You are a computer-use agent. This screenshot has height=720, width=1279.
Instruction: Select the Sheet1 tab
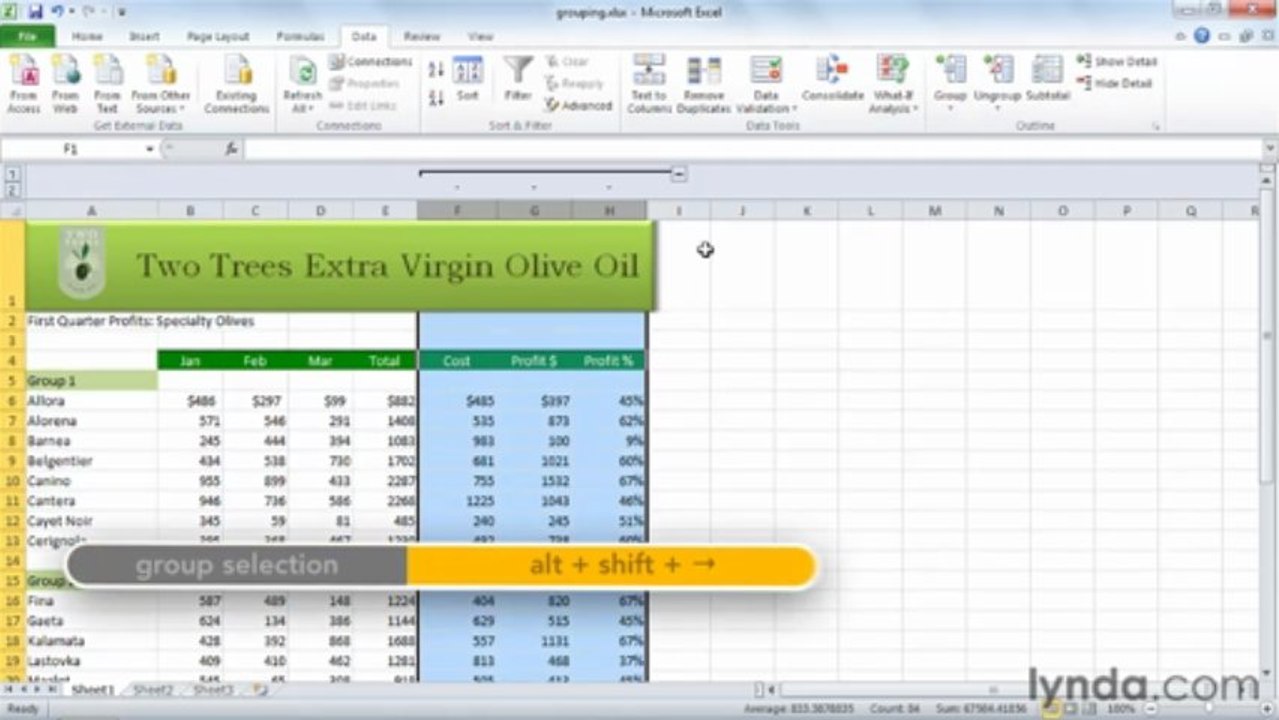pyautogui.click(x=91, y=689)
